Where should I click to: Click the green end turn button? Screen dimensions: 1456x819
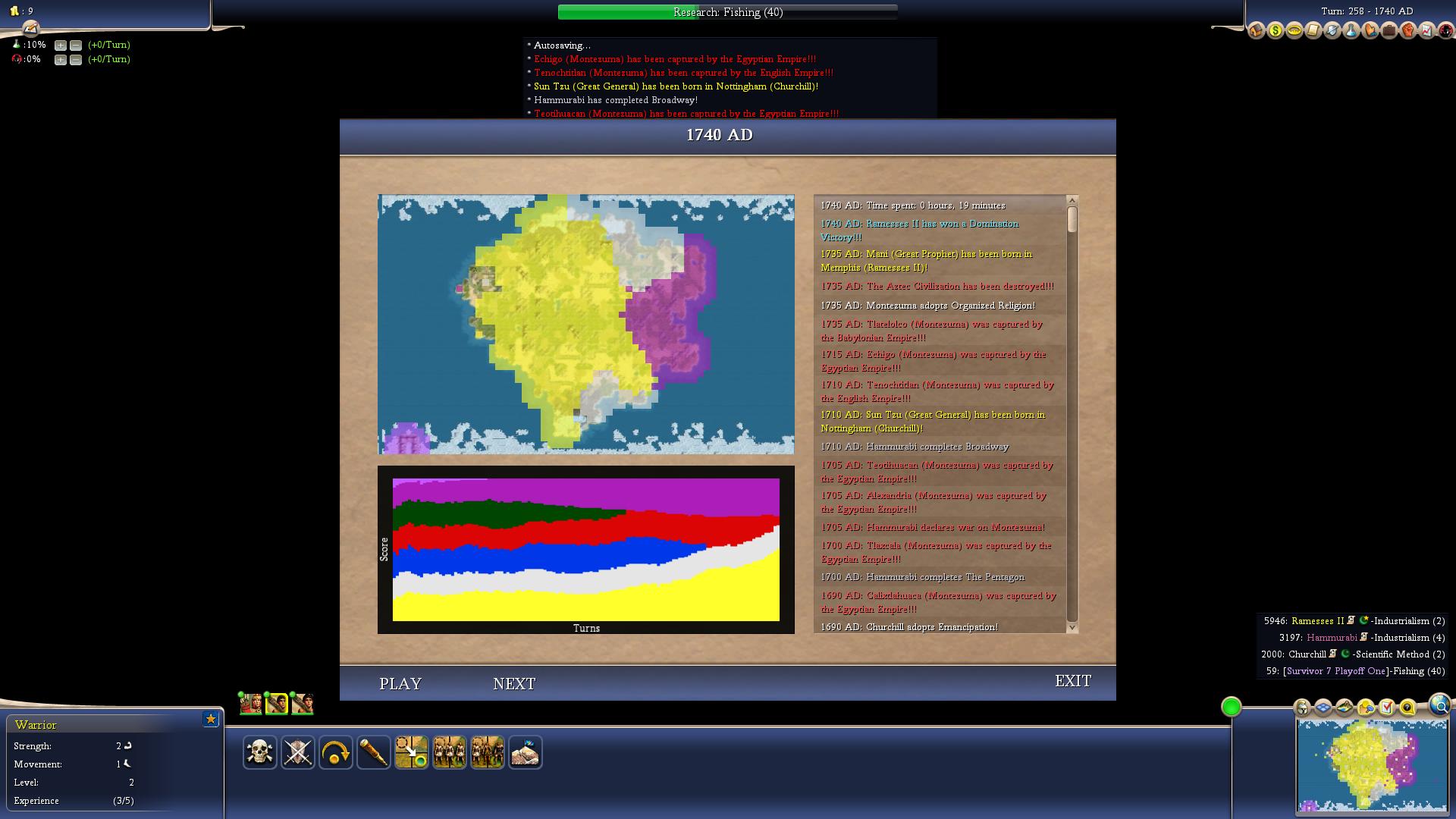pos(1232,707)
